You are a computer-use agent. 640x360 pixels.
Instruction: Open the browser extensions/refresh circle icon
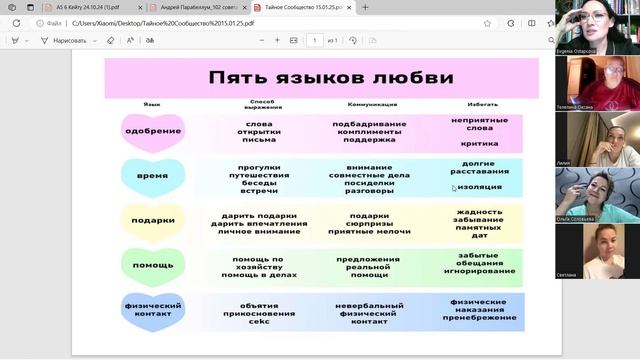(511, 23)
